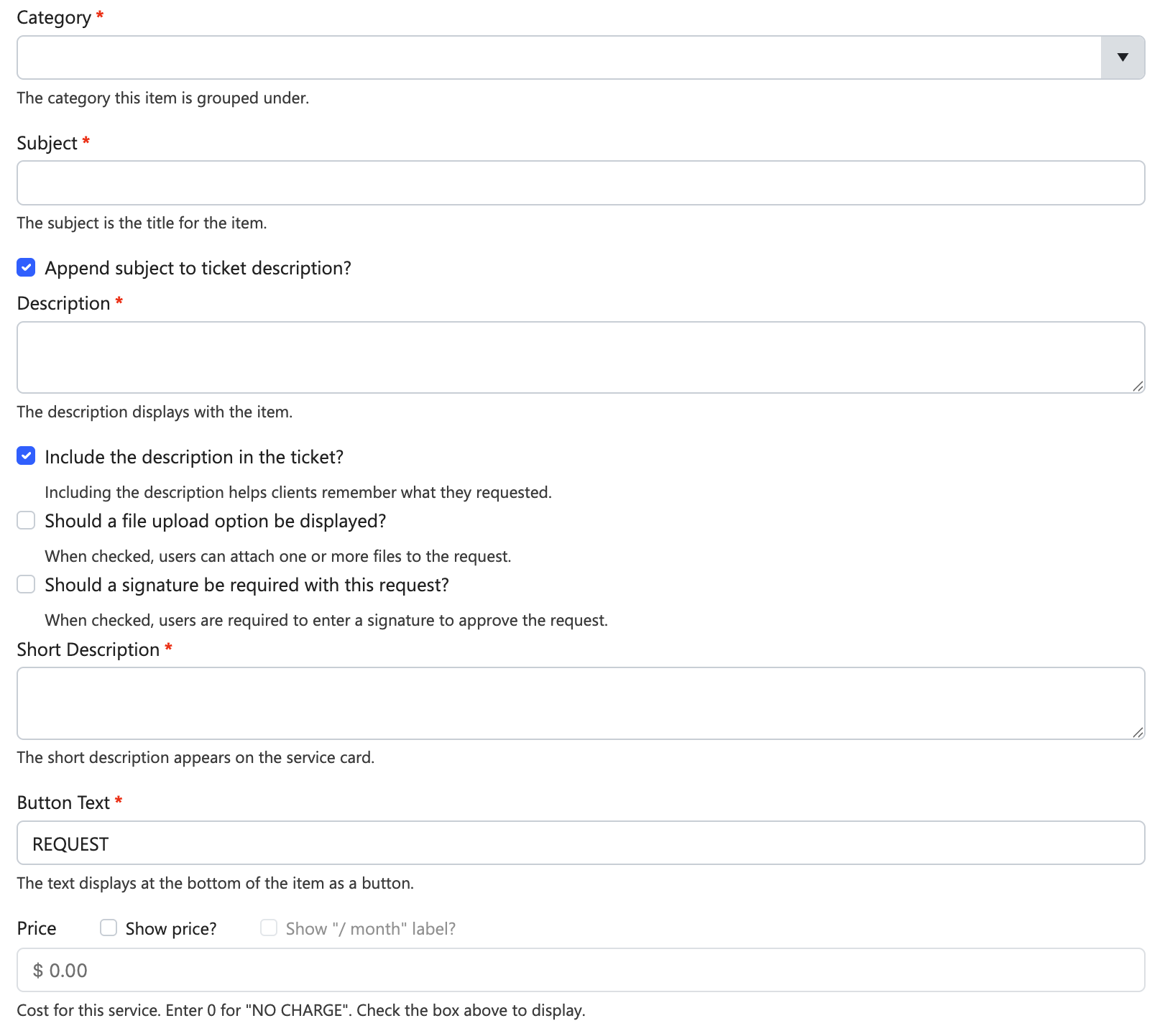1170x1036 pixels.
Task: Enable signature required checkbox
Action: click(26, 584)
